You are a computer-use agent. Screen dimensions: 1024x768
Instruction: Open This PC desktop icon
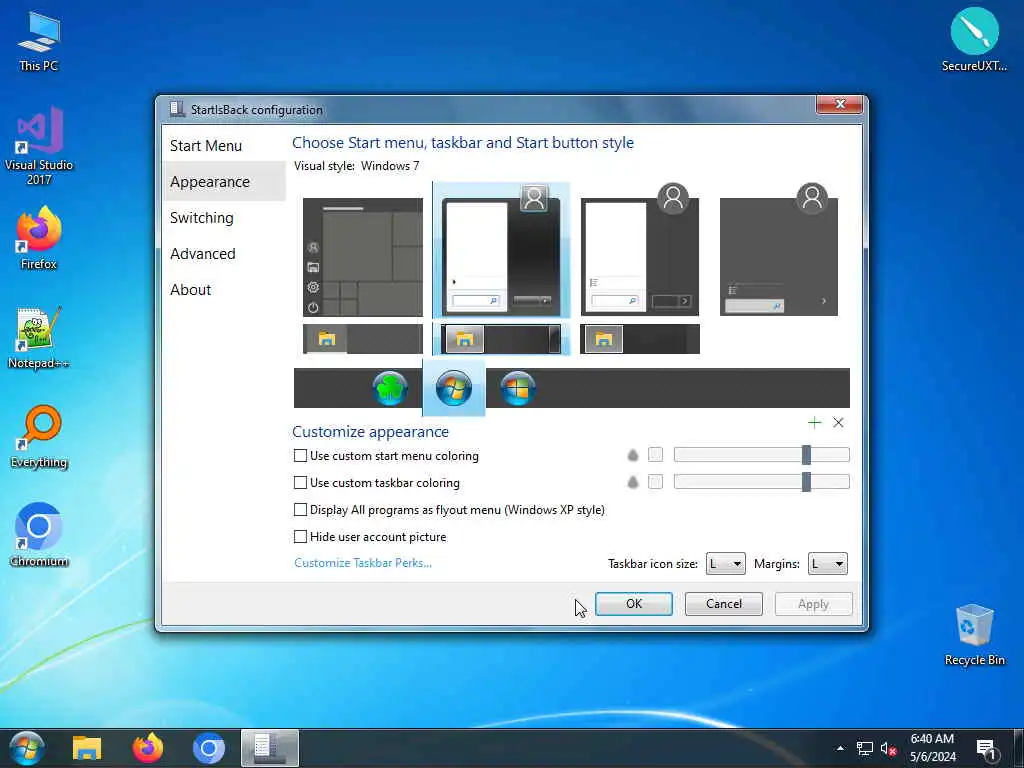point(39,40)
